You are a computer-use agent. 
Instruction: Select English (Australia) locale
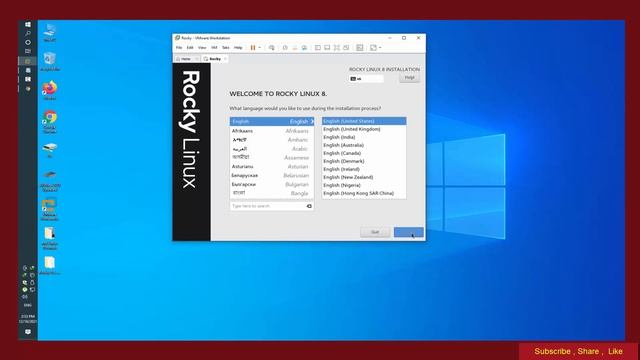pos(364,145)
